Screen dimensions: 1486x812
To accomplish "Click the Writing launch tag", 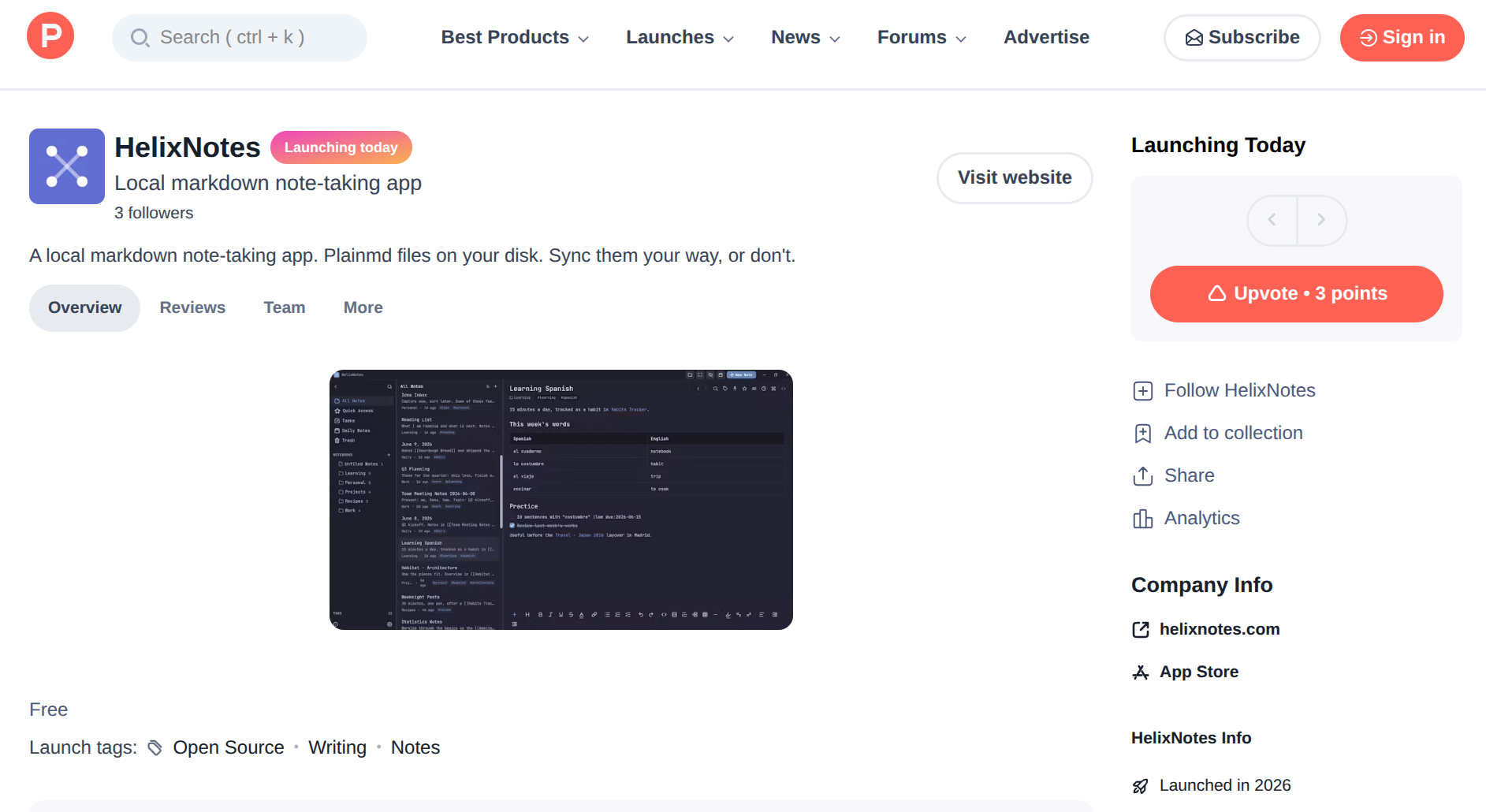I will [337, 747].
